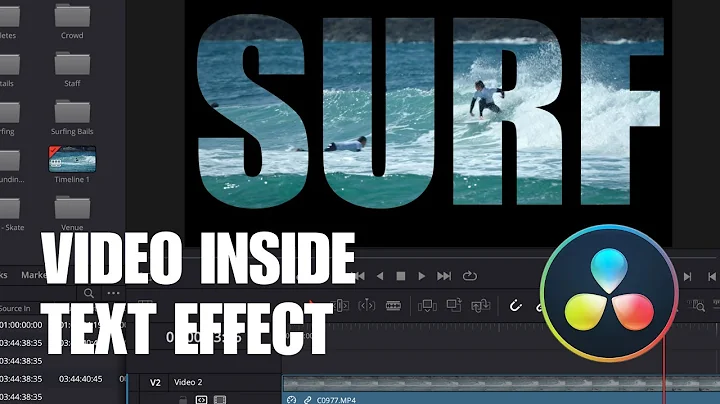Stop playback in the viewer
The image size is (720, 404).
400,276
